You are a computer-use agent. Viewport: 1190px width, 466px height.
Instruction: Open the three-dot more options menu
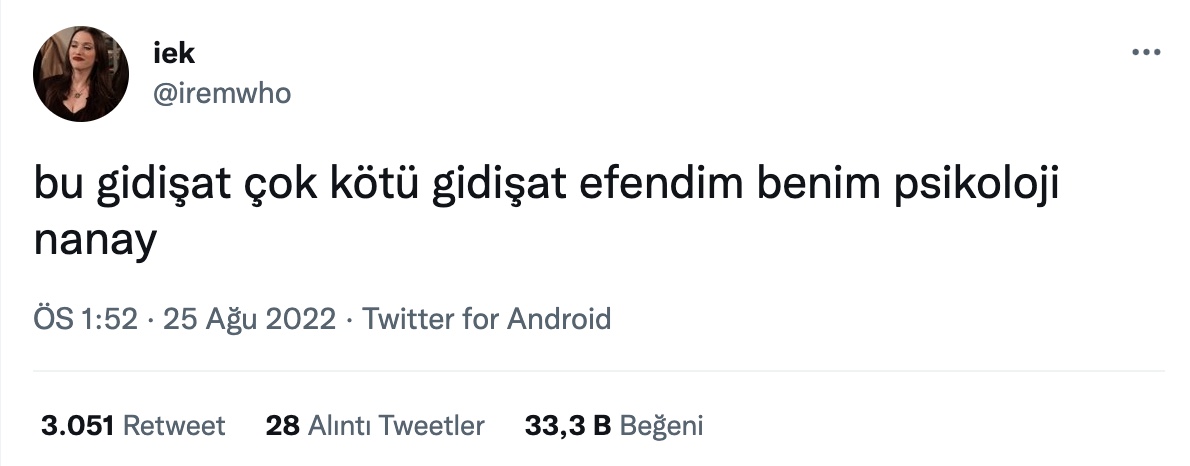(1146, 52)
